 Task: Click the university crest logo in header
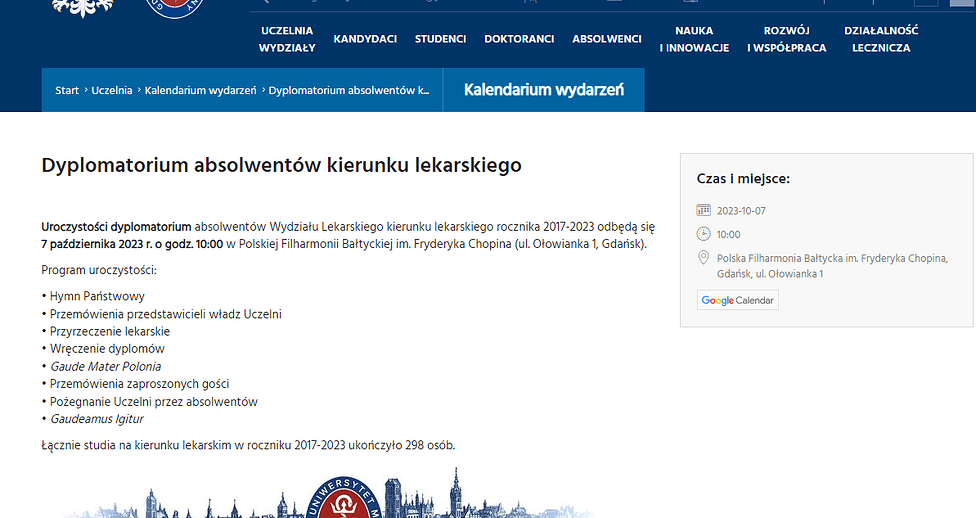[x=175, y=9]
